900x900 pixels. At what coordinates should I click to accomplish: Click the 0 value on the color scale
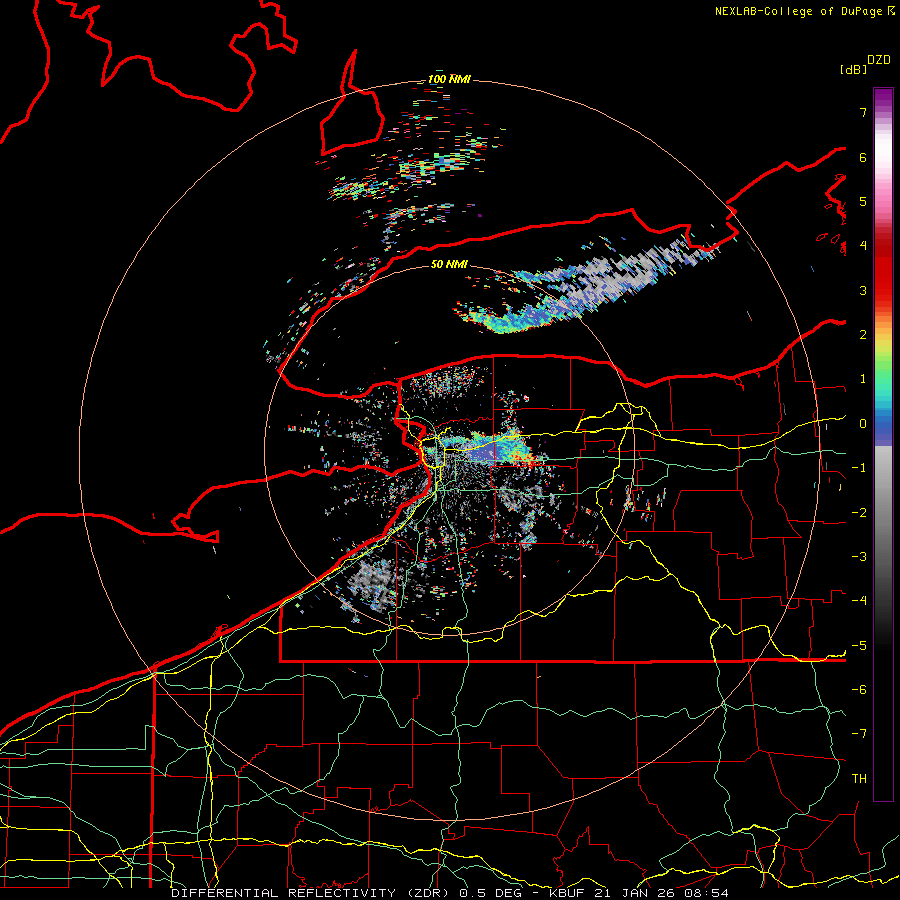pos(863,424)
